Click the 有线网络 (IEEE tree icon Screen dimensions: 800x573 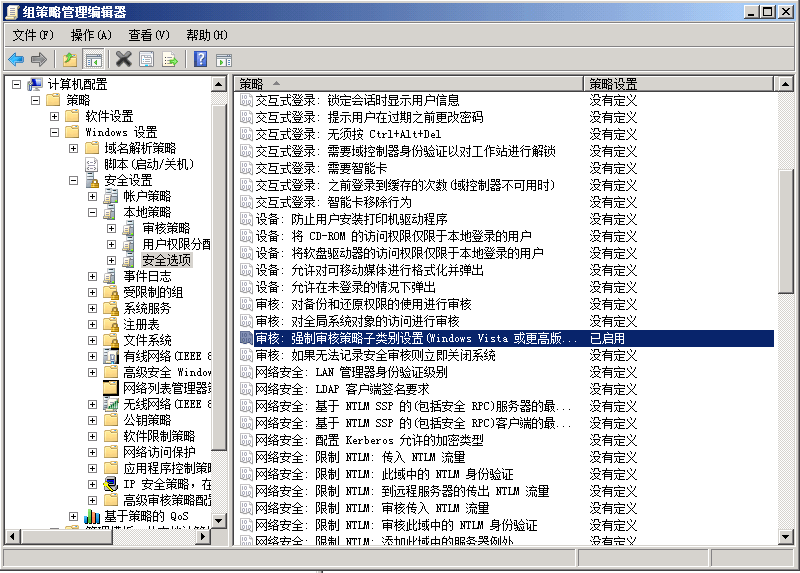(111, 356)
